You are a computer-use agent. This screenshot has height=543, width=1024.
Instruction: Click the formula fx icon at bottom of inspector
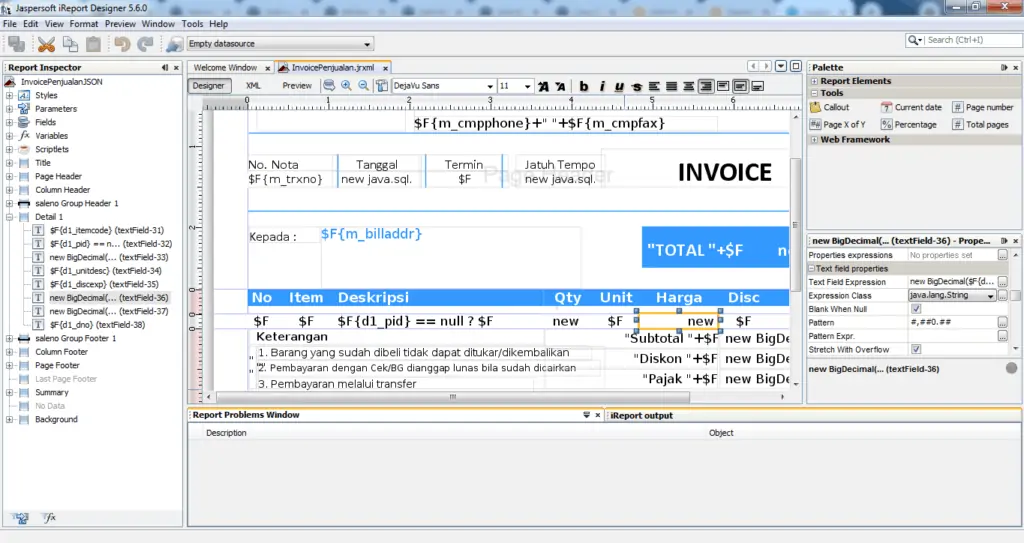[49, 518]
